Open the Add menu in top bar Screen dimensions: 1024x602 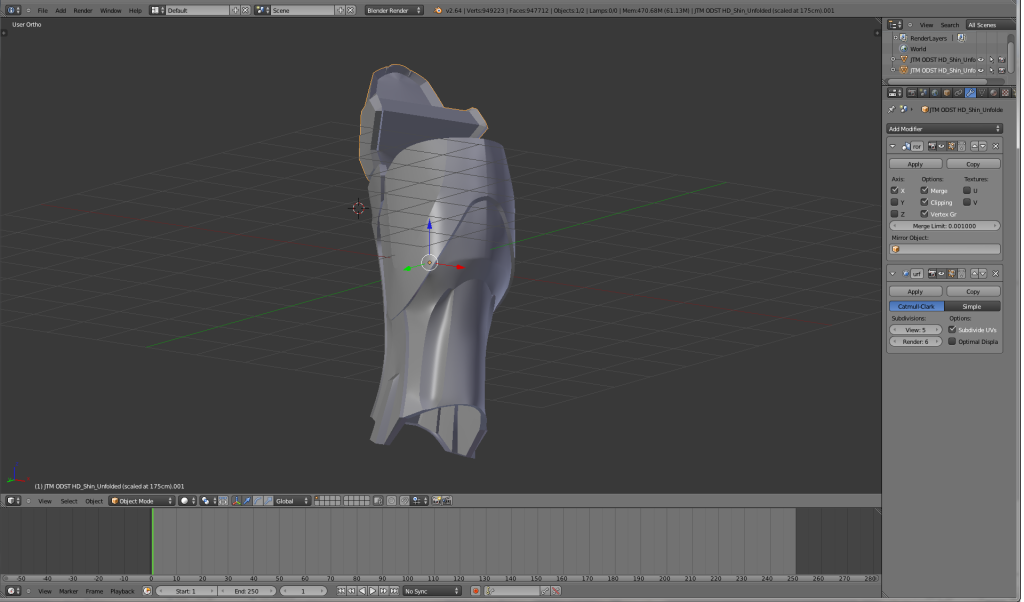pyautogui.click(x=61, y=10)
